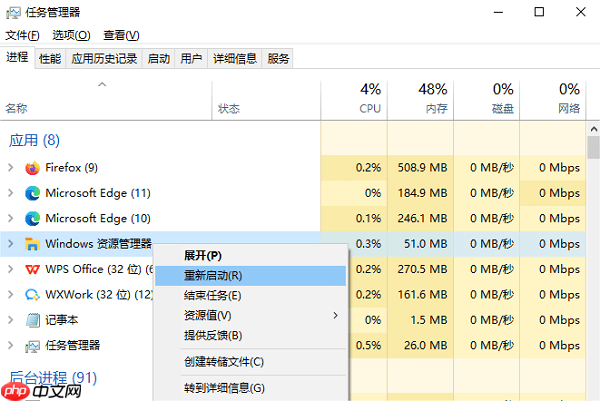Expand the Firefox (9) process group
The height and width of the screenshot is (401, 600).
pos(11,167)
